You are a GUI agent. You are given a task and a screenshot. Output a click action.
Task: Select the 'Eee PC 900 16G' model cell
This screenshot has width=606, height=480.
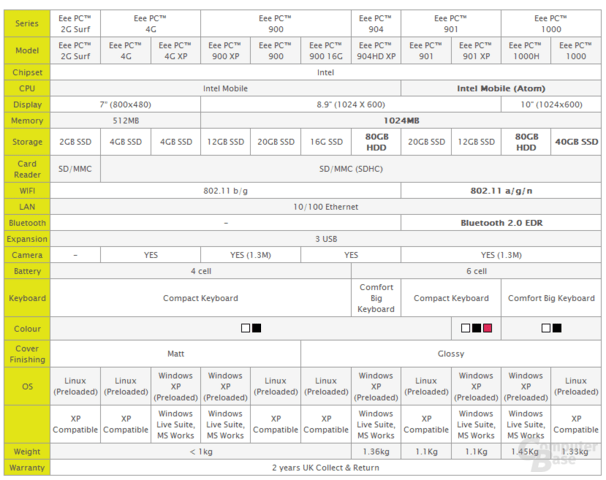[326, 51]
